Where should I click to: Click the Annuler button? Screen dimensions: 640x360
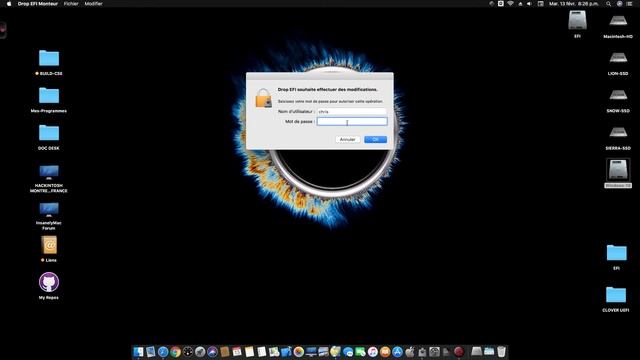(x=348, y=140)
